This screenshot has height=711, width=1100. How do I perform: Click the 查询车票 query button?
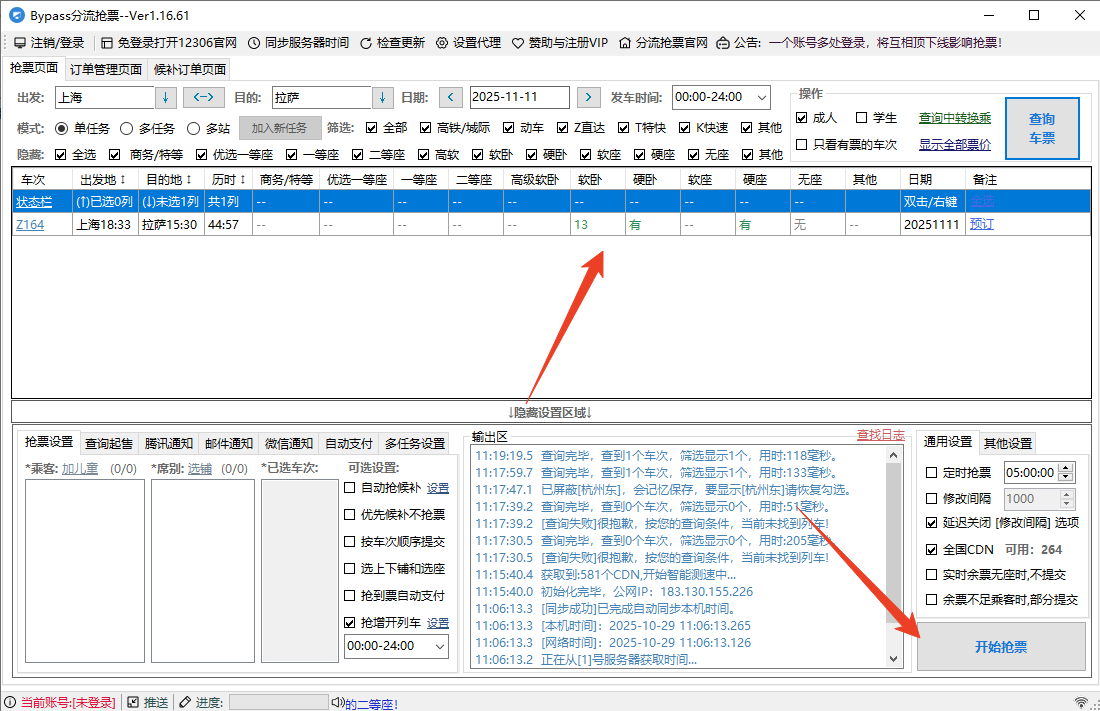[x=1042, y=128]
